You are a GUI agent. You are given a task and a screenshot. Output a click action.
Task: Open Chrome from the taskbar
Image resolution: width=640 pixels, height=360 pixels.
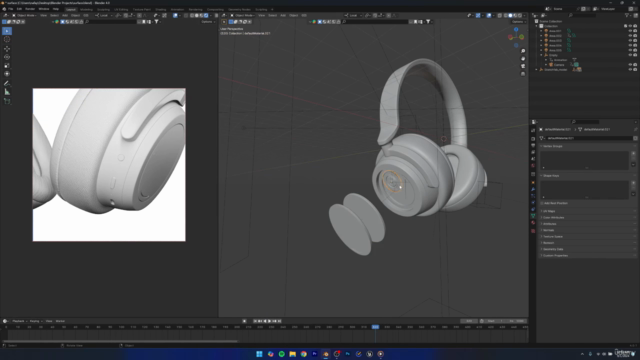(x=304, y=354)
